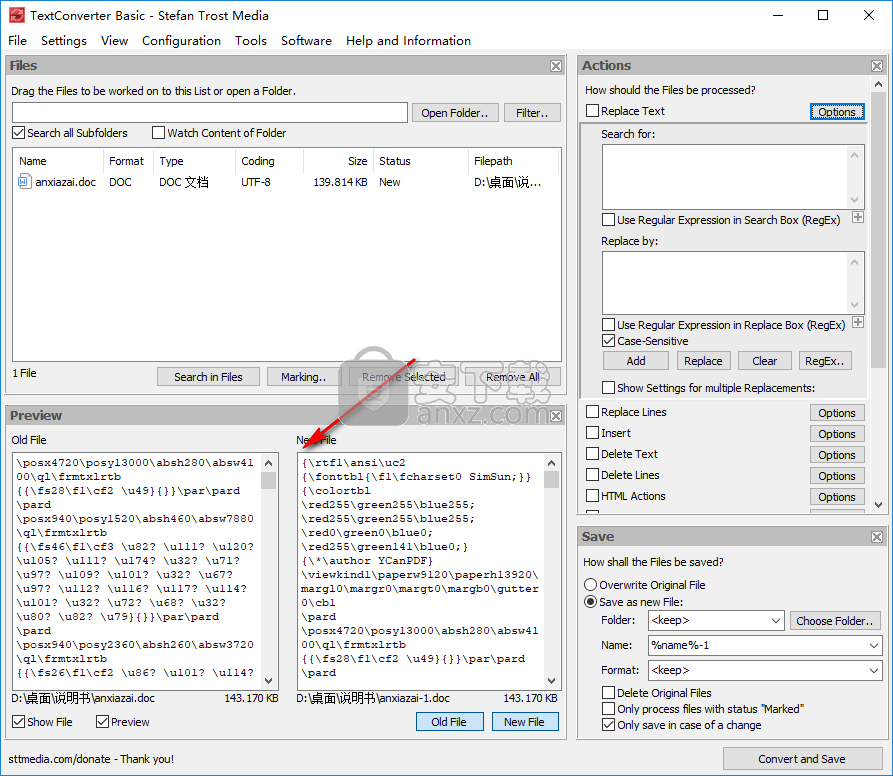
Task: Open Help and Information menu
Action: tap(408, 40)
